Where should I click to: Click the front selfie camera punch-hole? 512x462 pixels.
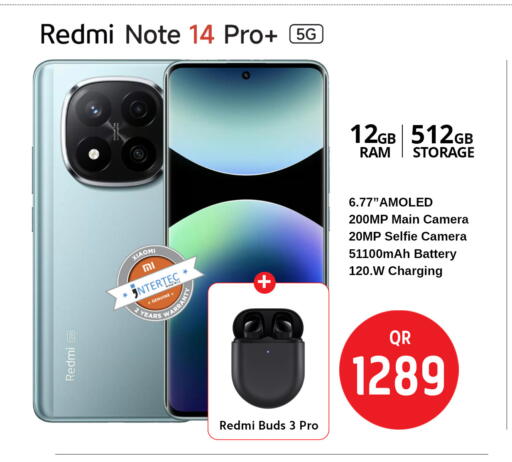pyautogui.click(x=246, y=75)
